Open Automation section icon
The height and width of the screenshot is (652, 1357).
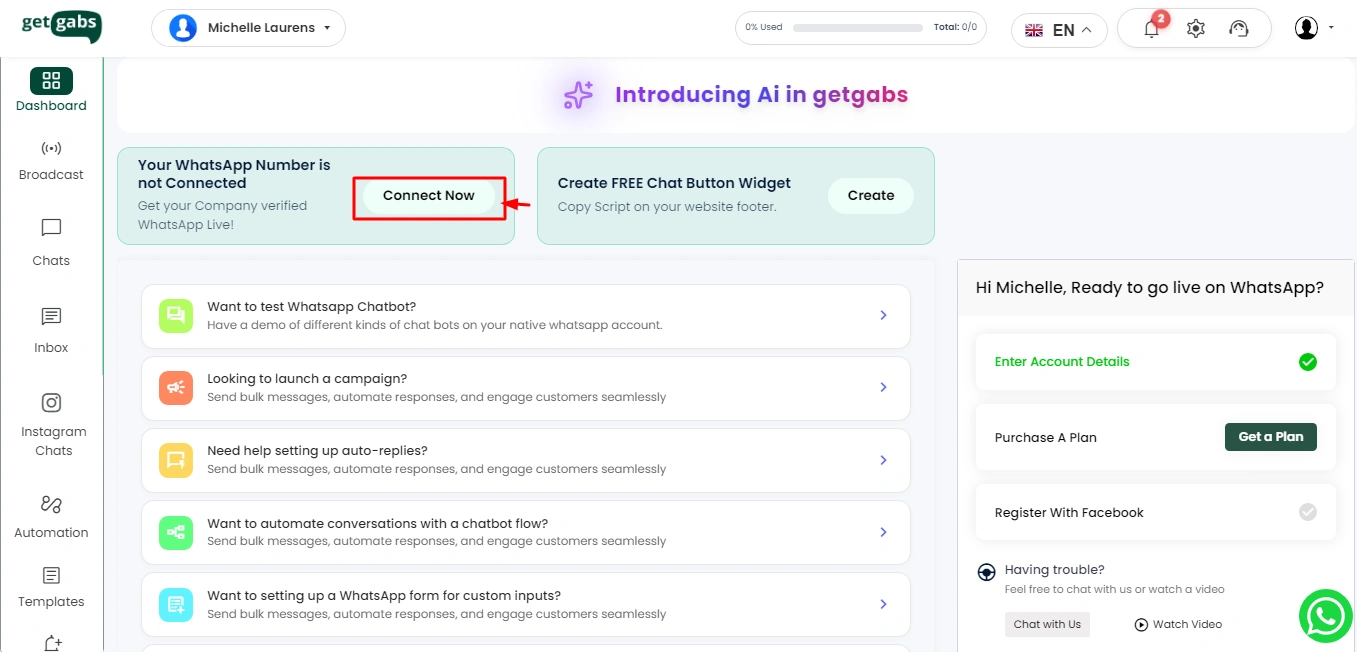tap(51, 504)
